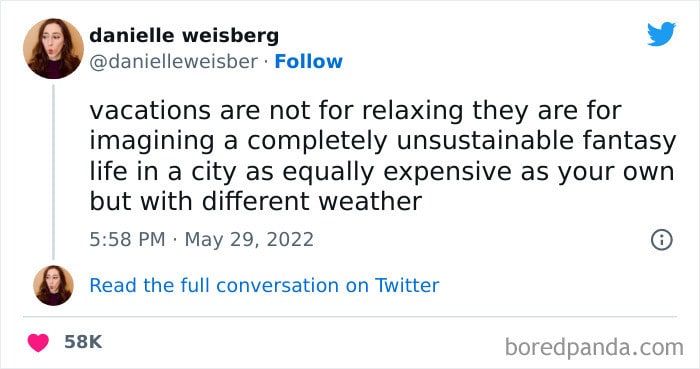700x369 pixels.
Task: Open the tweet info circle icon
Action: tap(662, 240)
